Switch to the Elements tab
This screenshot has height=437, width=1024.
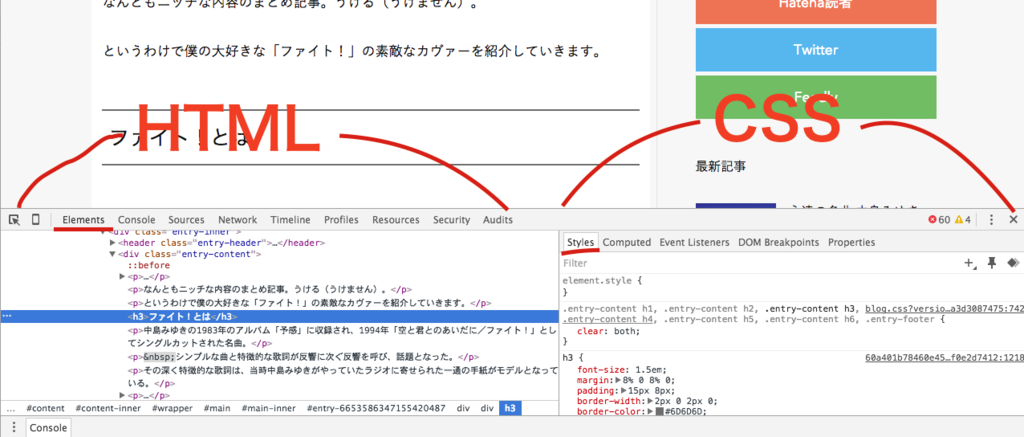tap(84, 219)
